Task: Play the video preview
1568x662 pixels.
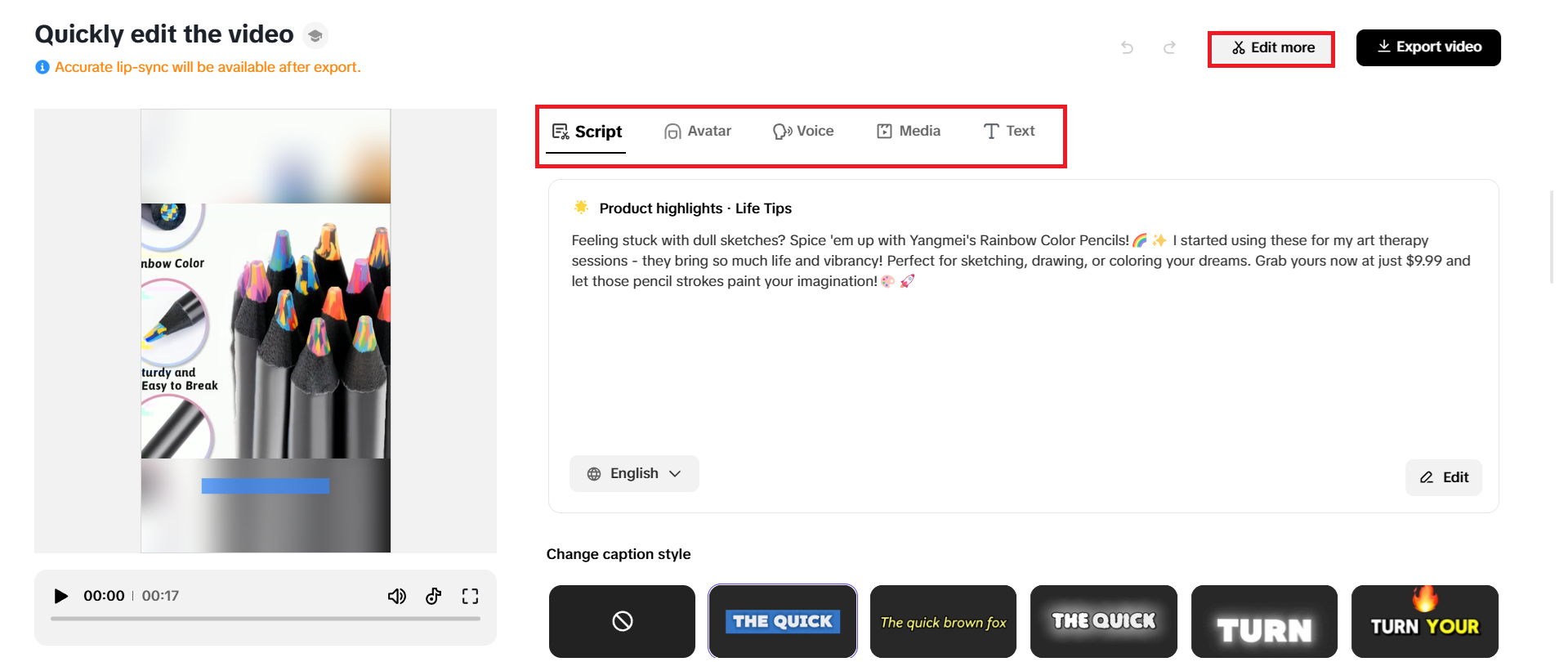Action: point(60,596)
